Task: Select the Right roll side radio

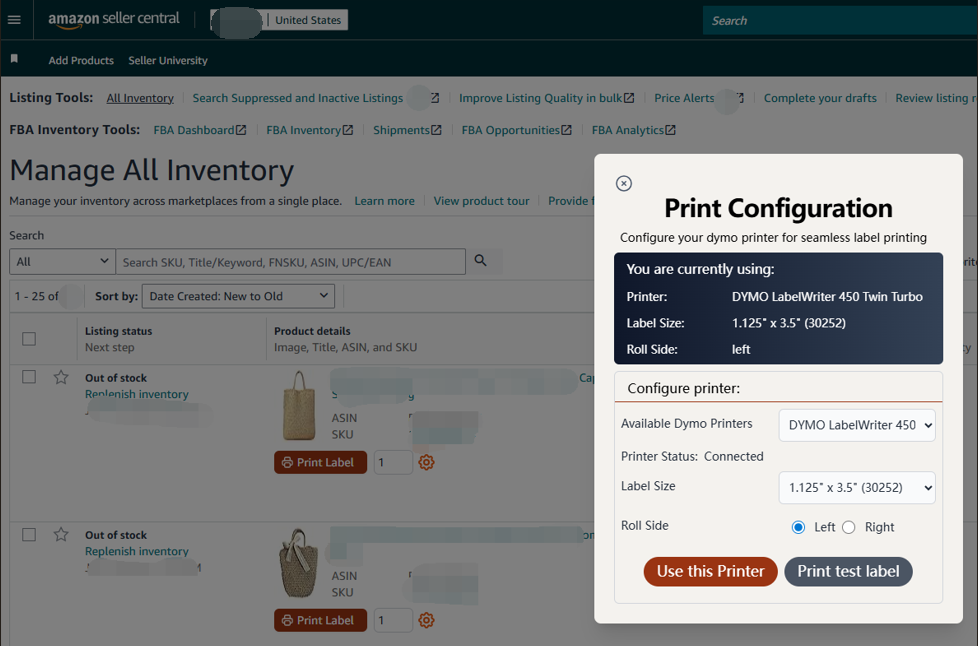Action: pyautogui.click(x=849, y=527)
